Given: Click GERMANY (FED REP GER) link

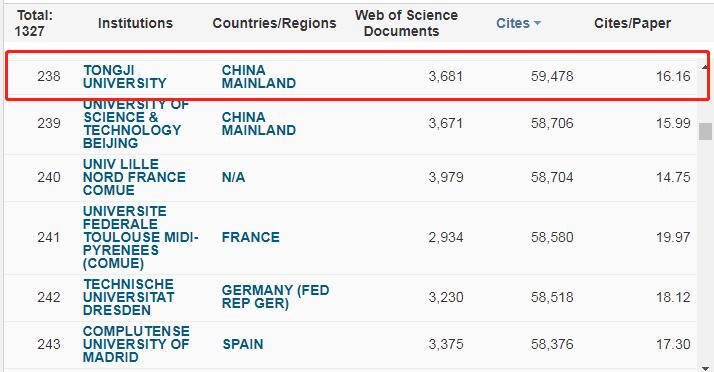Looking at the screenshot, I should [275, 297].
